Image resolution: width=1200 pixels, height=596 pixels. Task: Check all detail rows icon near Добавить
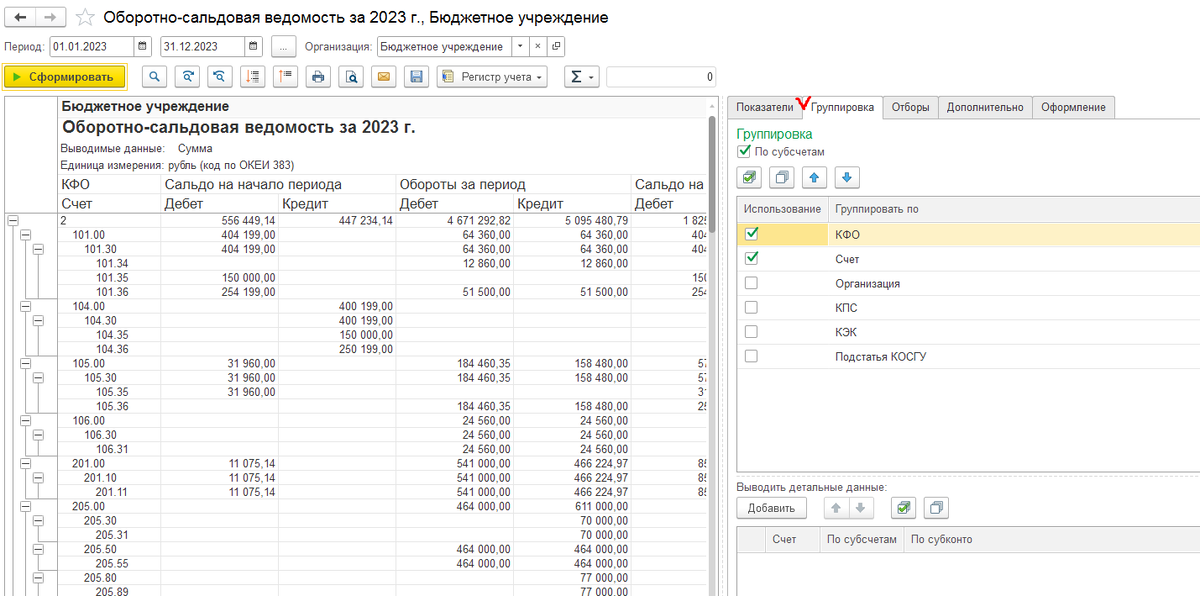[x=903, y=508]
